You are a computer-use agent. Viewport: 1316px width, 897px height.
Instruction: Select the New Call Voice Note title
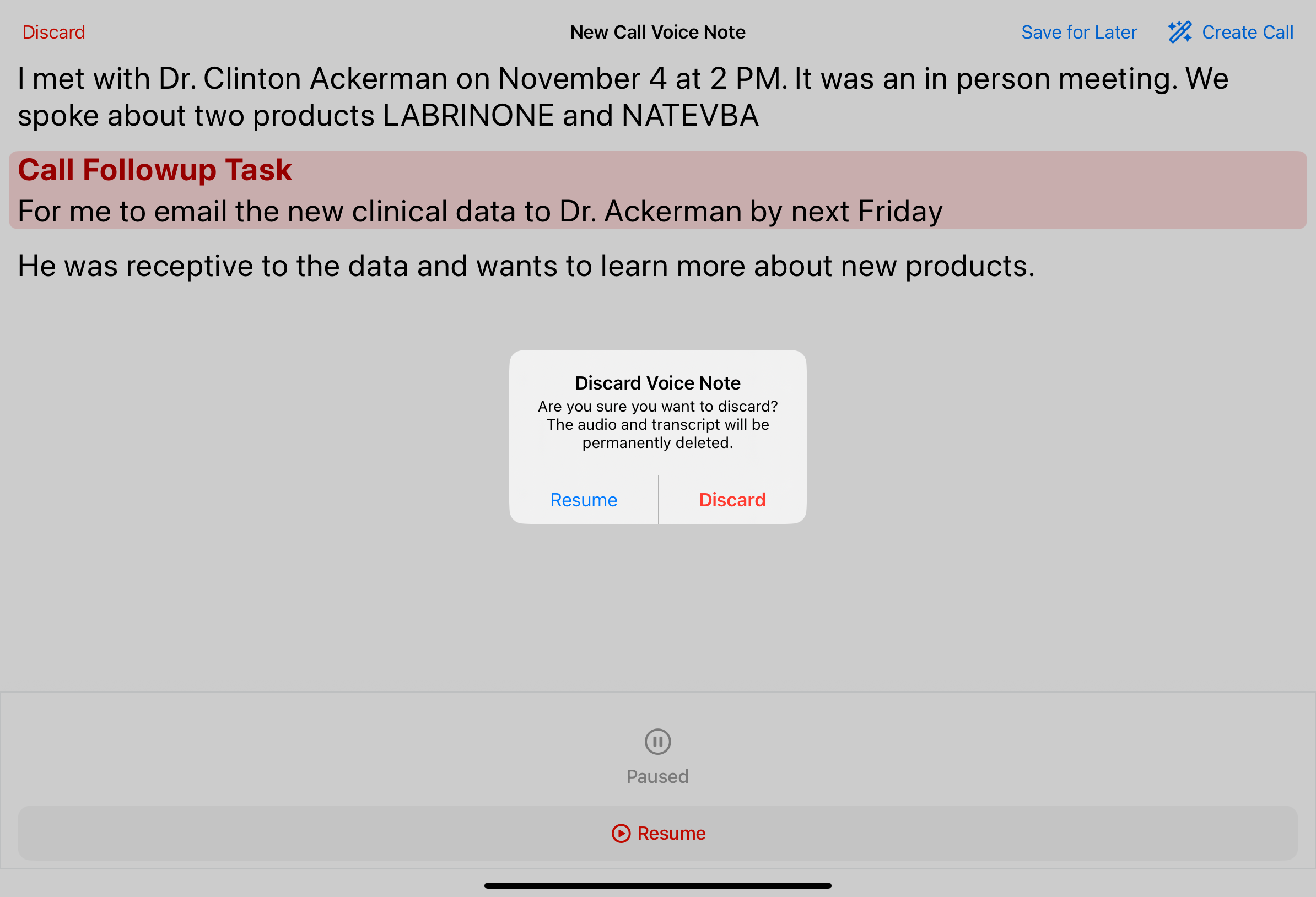point(657,33)
